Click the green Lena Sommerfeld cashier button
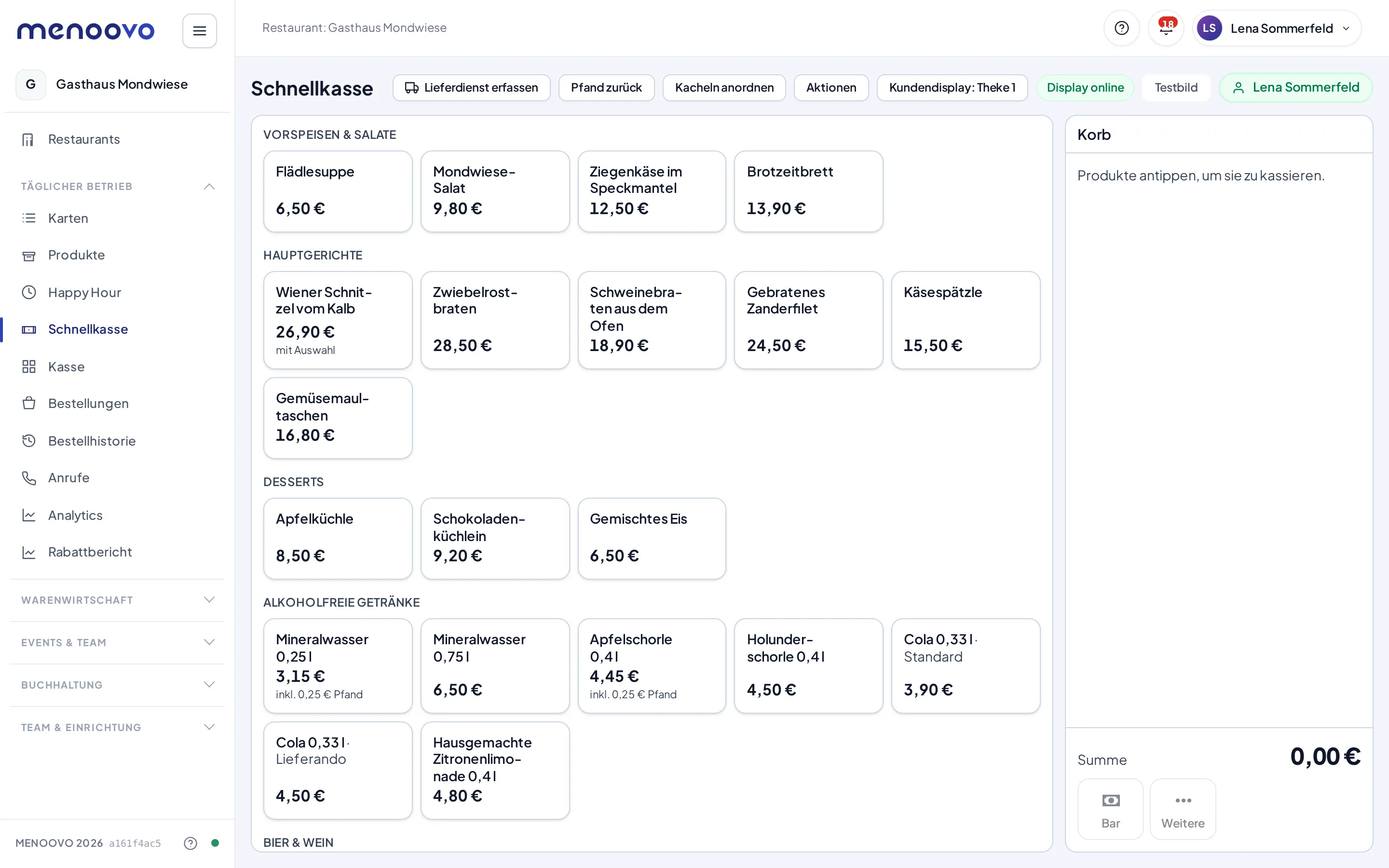The width and height of the screenshot is (1389, 868). pyautogui.click(x=1295, y=88)
